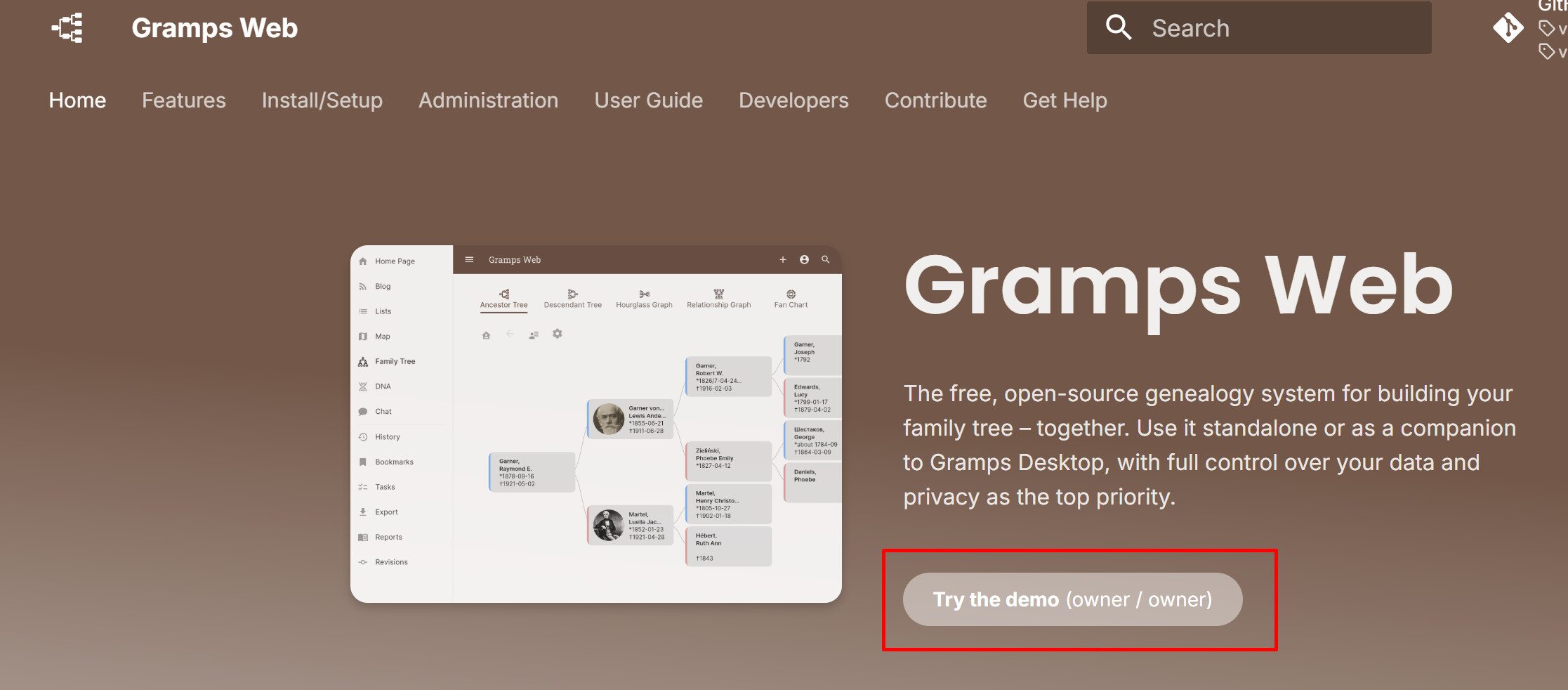Click the Gramps Web site title in header
Screen dimensions: 1568x690
(215, 28)
